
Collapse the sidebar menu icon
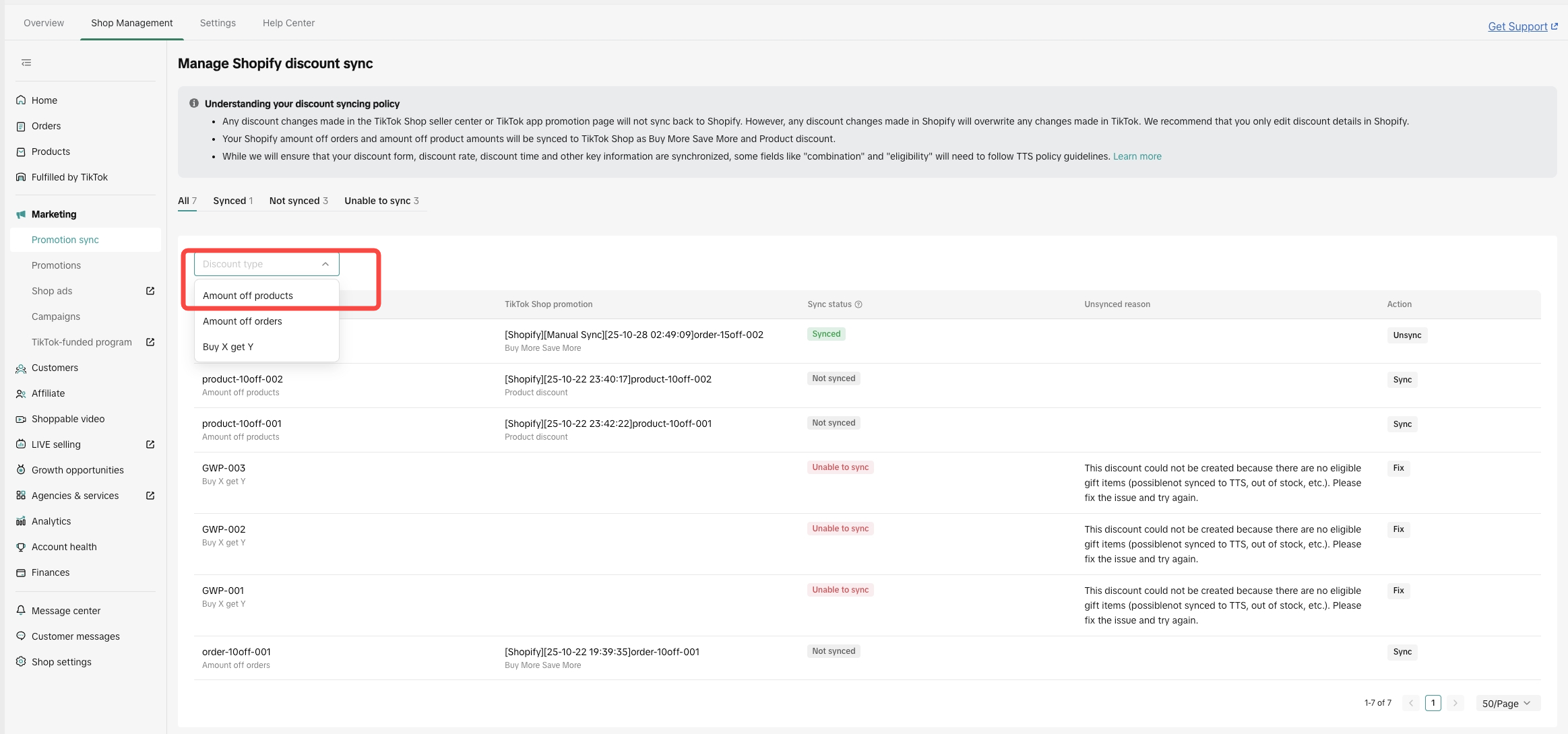[x=26, y=63]
